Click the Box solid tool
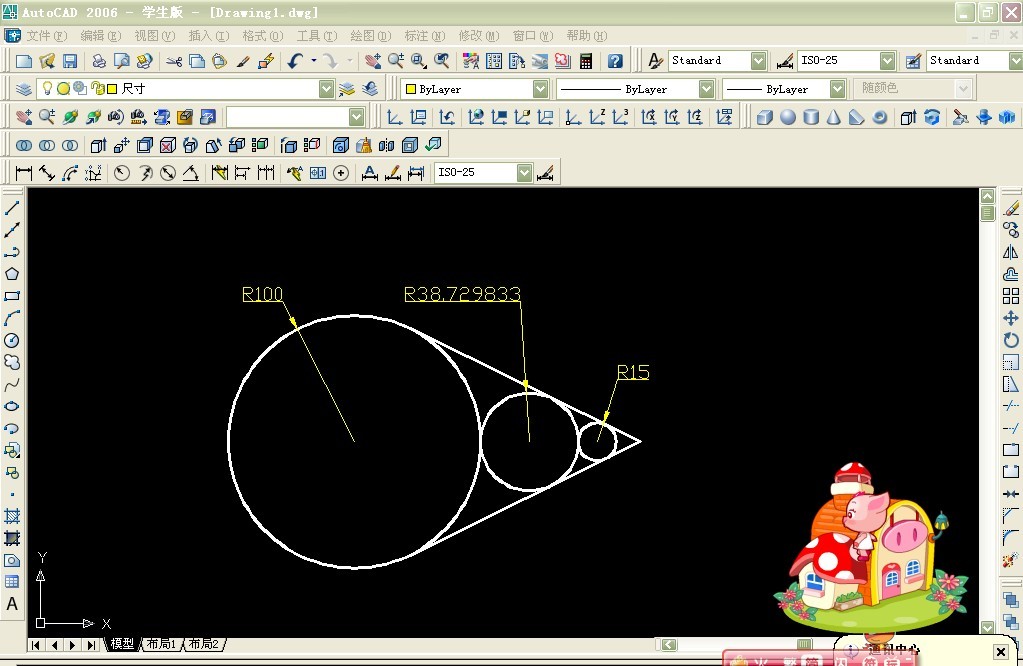 [x=765, y=117]
